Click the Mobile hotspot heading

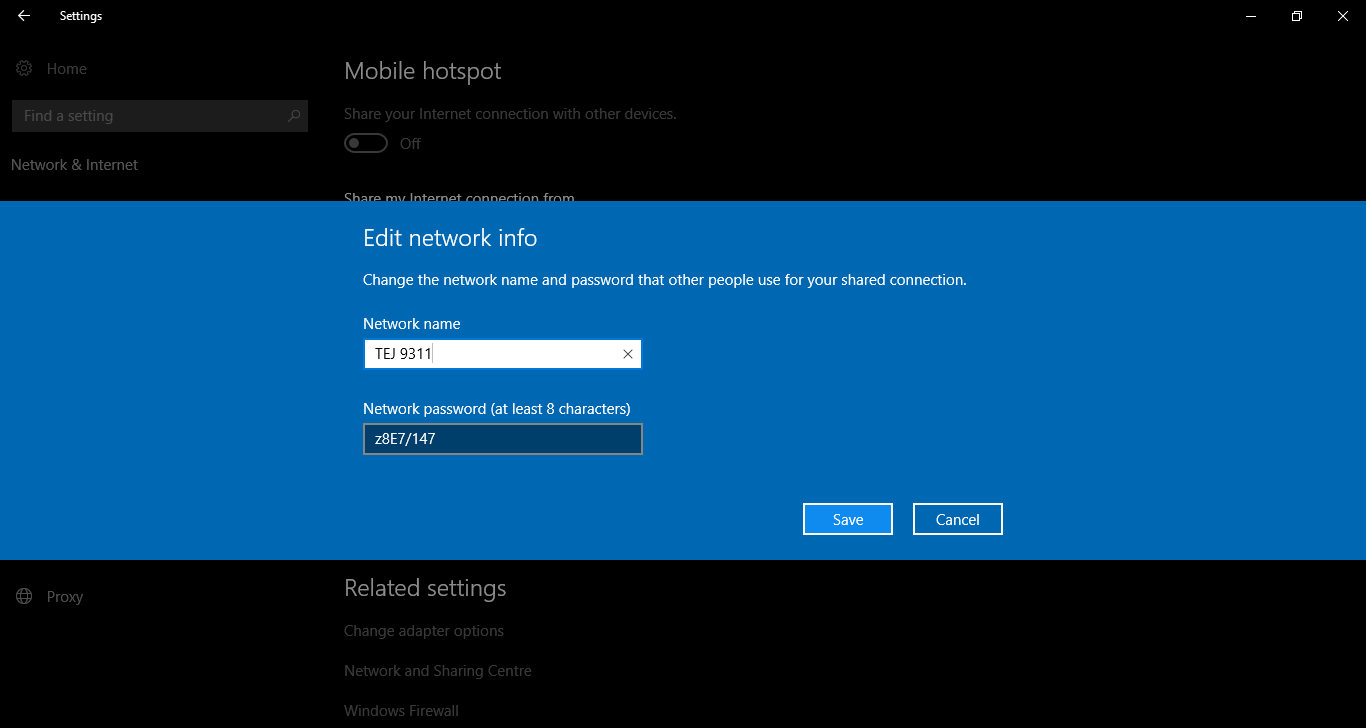point(423,71)
